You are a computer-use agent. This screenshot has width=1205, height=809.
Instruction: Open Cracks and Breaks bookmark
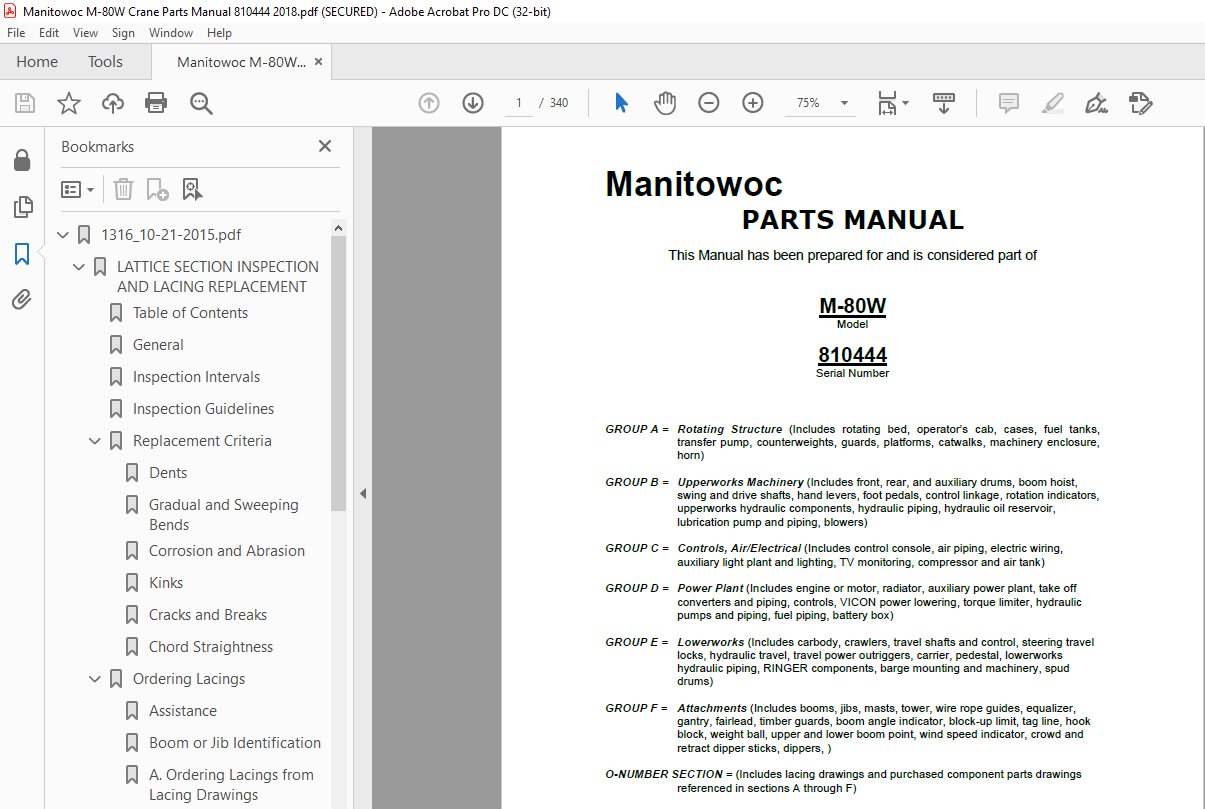(x=208, y=615)
